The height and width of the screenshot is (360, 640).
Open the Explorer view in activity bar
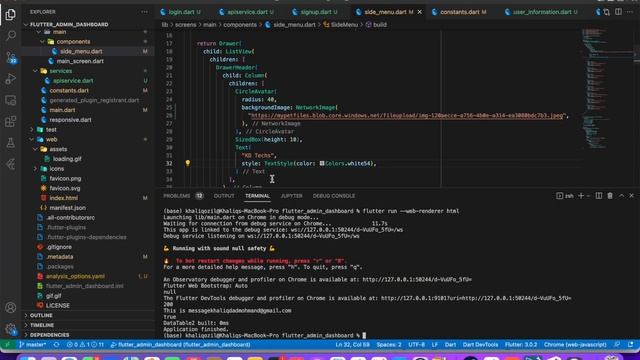(11, 14)
